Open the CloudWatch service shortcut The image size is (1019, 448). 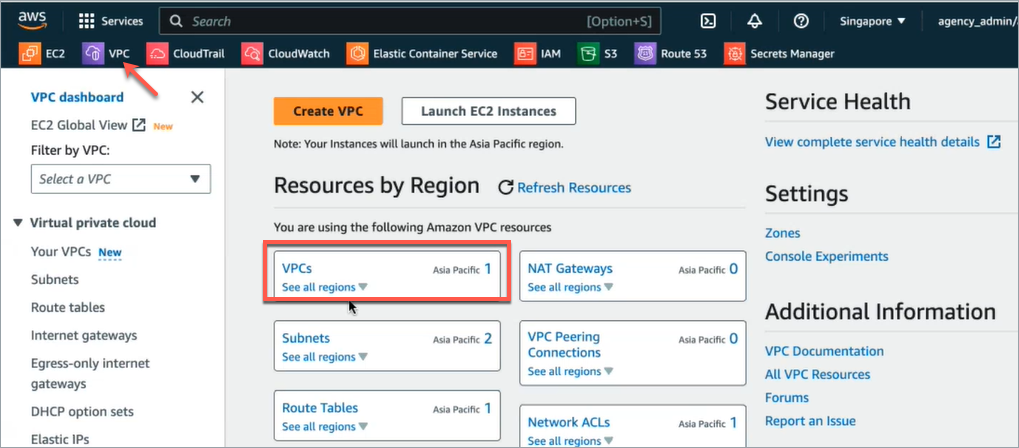click(288, 54)
